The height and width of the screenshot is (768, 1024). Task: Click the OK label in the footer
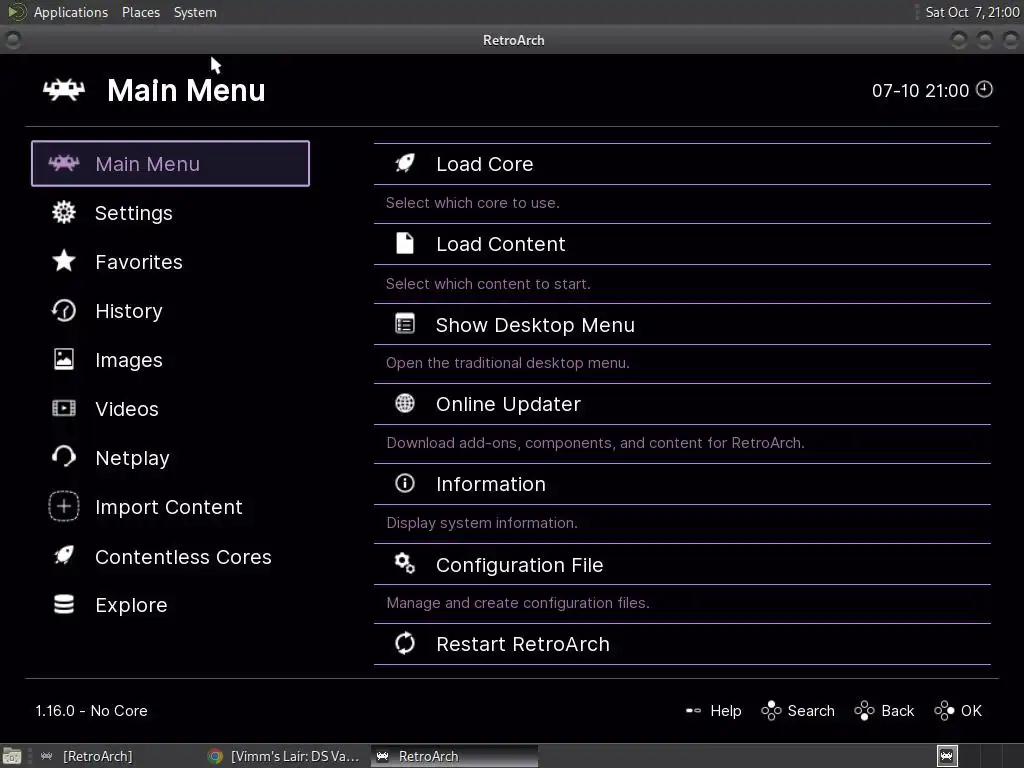[971, 711]
